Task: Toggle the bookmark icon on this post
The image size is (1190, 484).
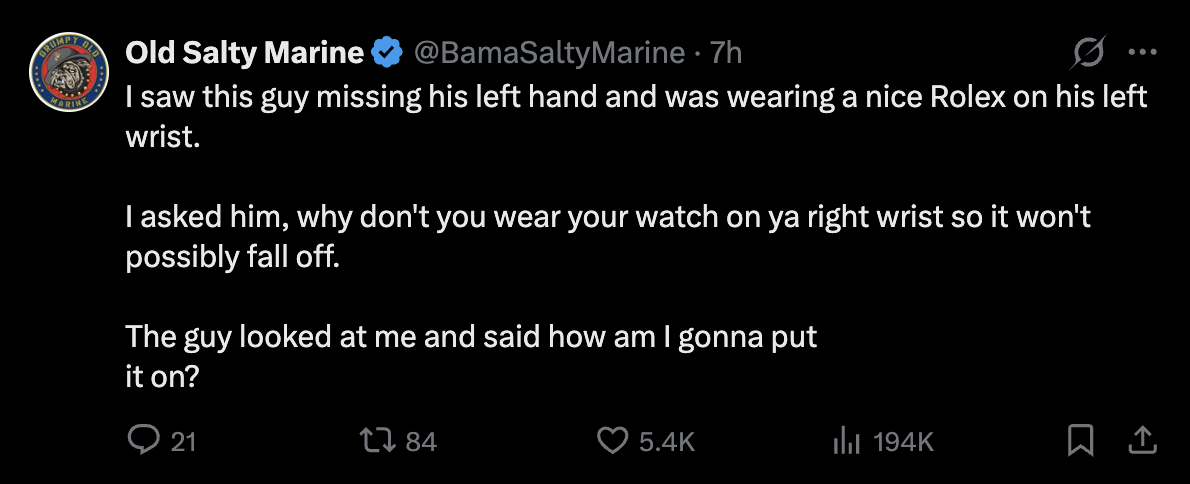Action: pyautogui.click(x=1080, y=440)
